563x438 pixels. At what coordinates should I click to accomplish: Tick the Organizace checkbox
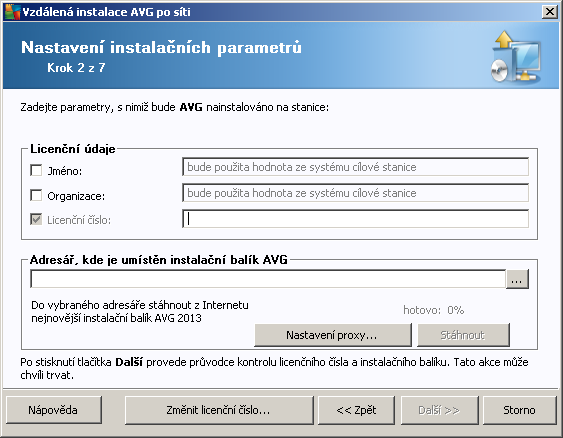tap(36, 196)
